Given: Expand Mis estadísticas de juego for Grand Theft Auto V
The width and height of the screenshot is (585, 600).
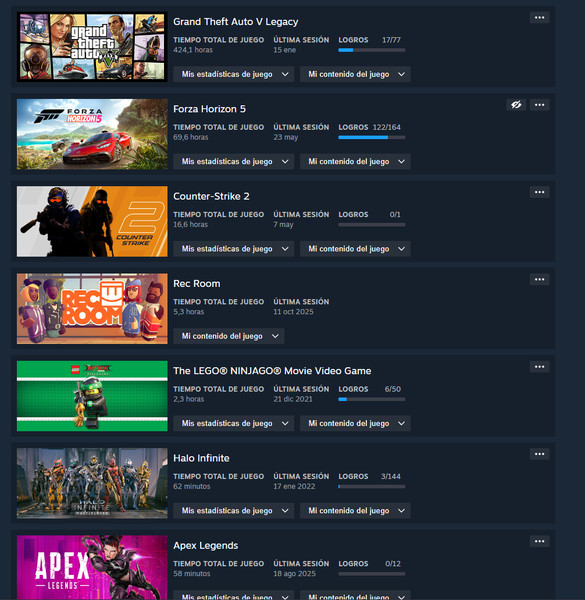Looking at the screenshot, I should [233, 74].
